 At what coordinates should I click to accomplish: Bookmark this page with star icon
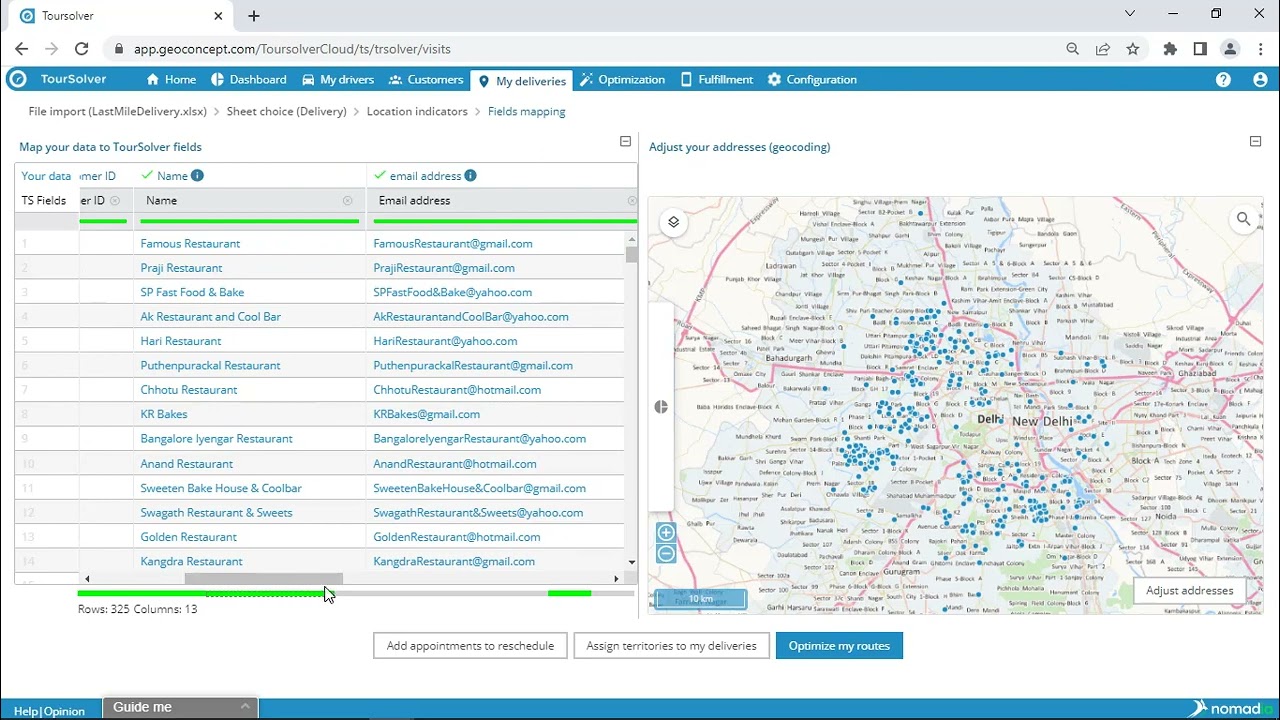[1133, 48]
